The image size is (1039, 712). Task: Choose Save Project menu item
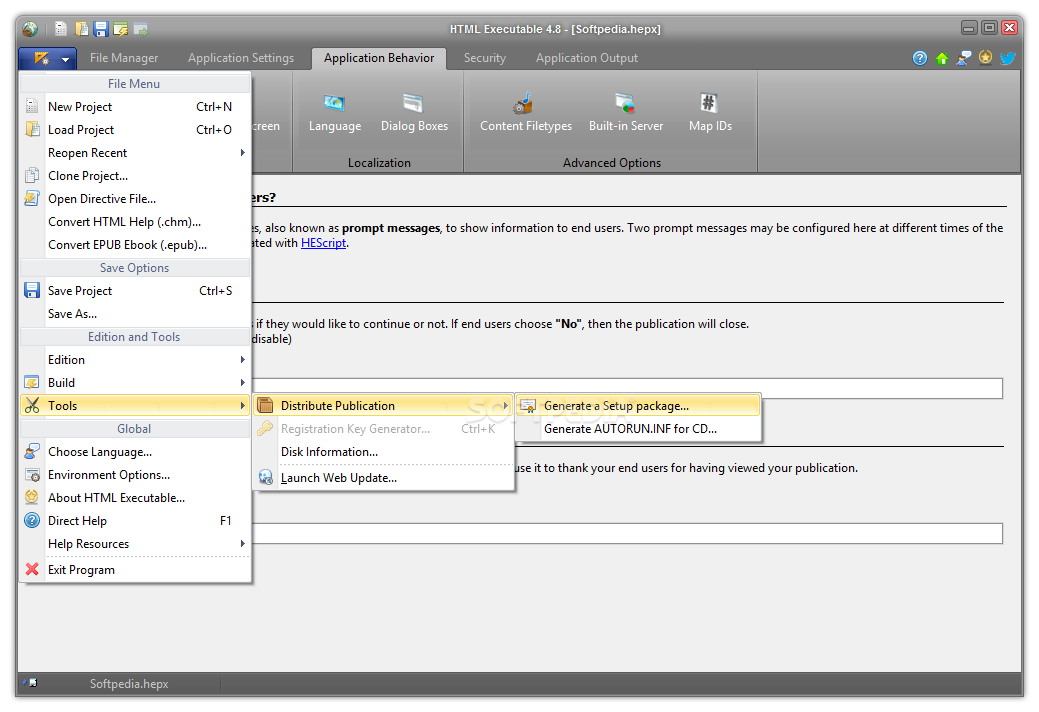pos(135,291)
